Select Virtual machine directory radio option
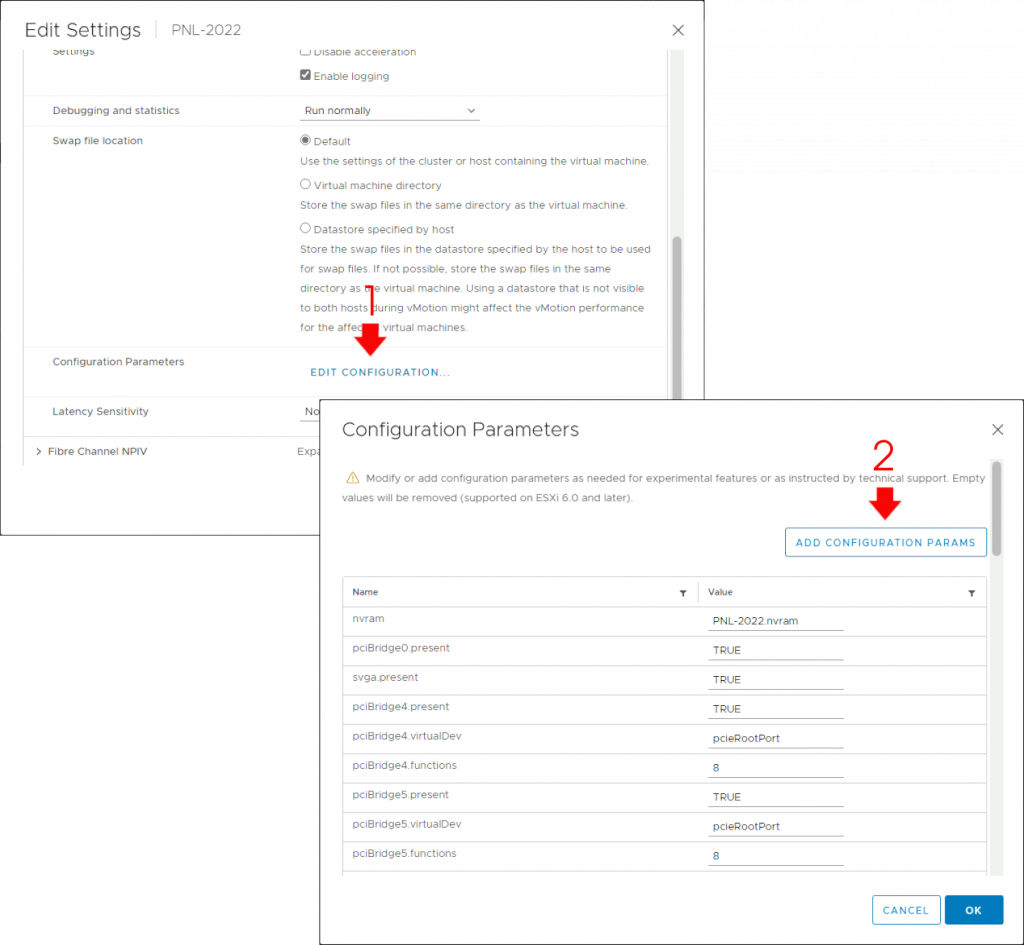 (306, 185)
